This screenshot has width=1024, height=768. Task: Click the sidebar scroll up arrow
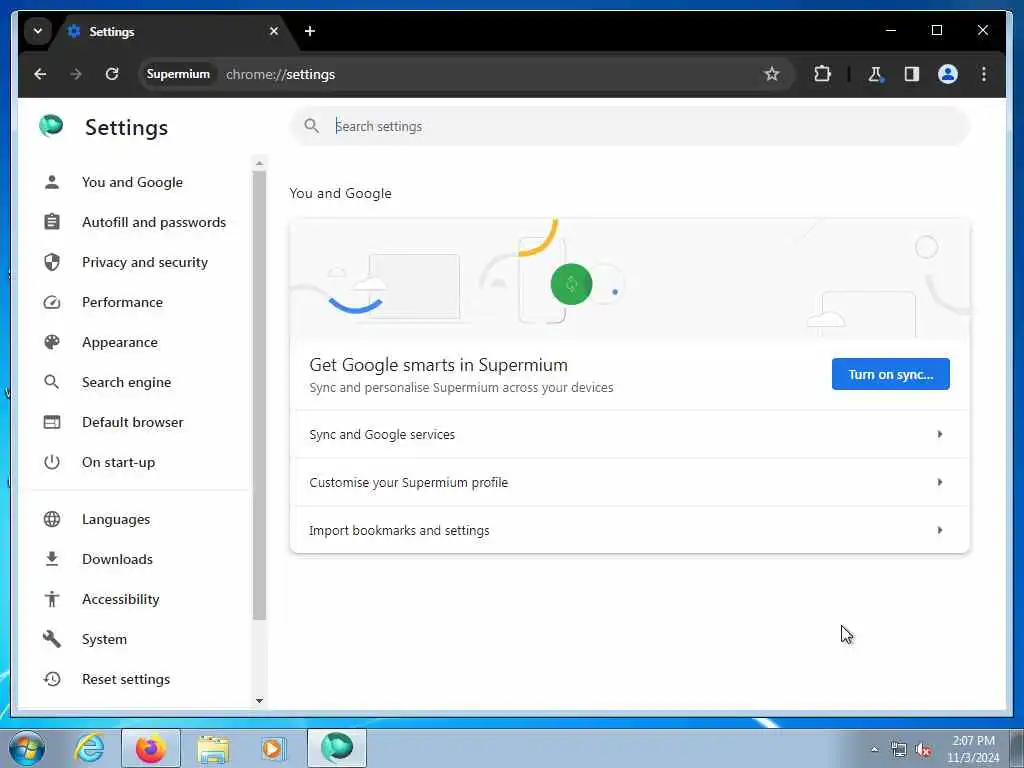coord(259,163)
